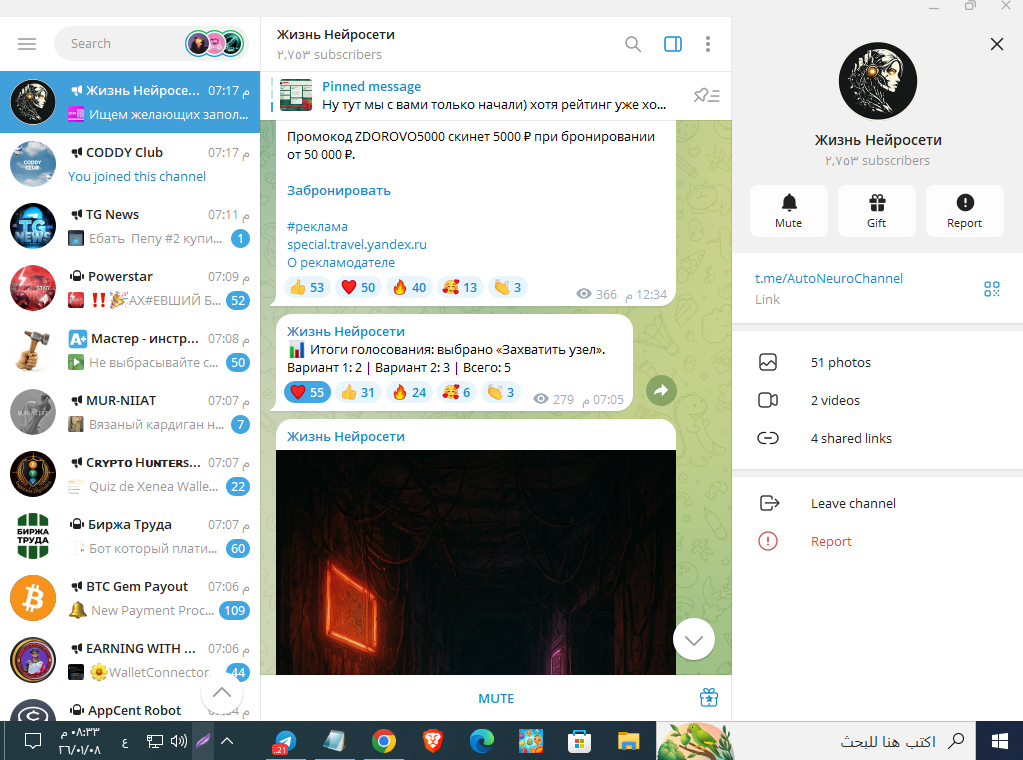Viewport: 1023px width, 760px height.
Task: Toggle selected heart reaction with 55
Action: click(x=307, y=392)
